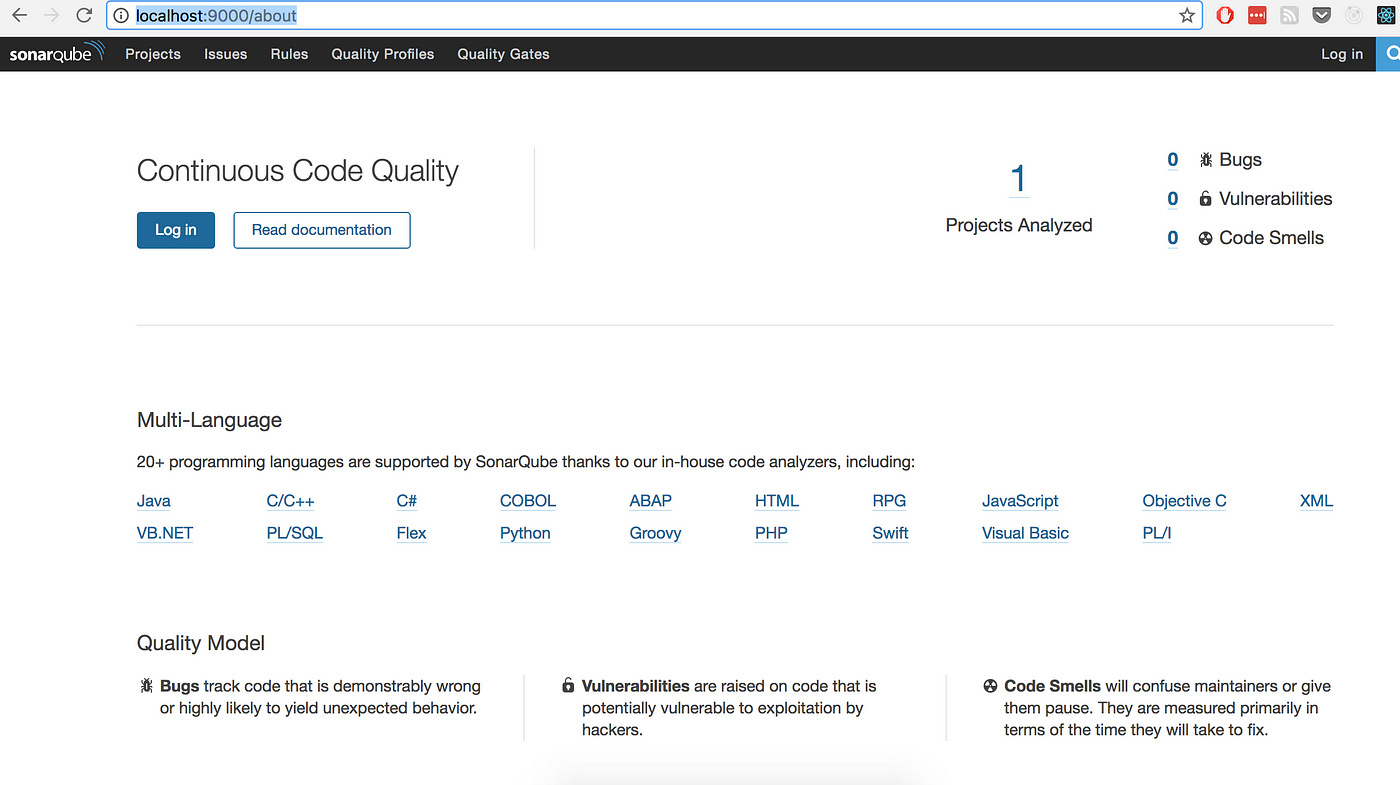1400x785 pixels.
Task: Reload the page with refresh icon
Action: 85,15
